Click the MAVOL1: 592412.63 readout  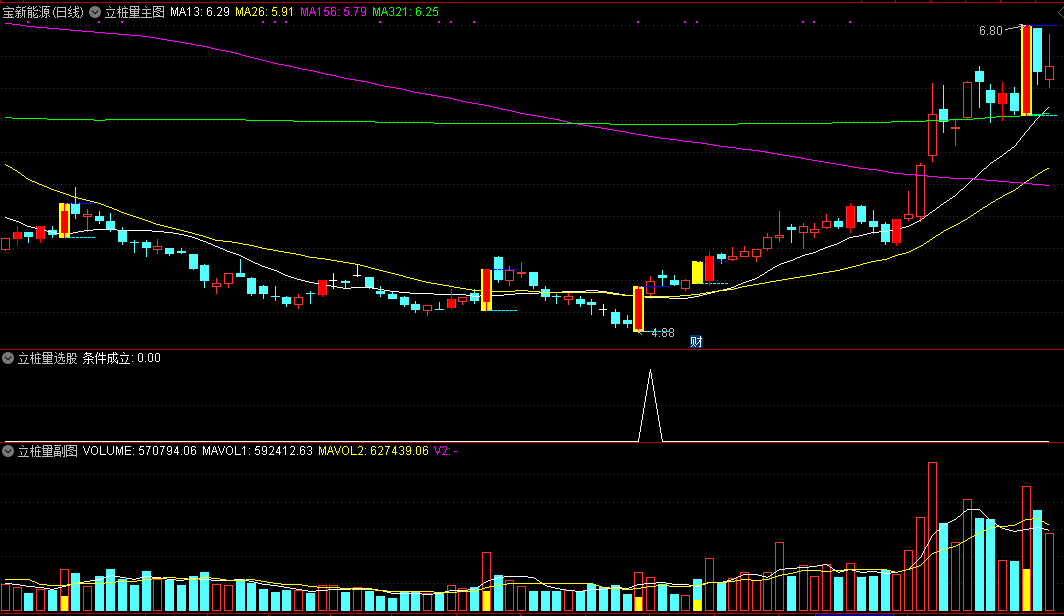click(257, 451)
